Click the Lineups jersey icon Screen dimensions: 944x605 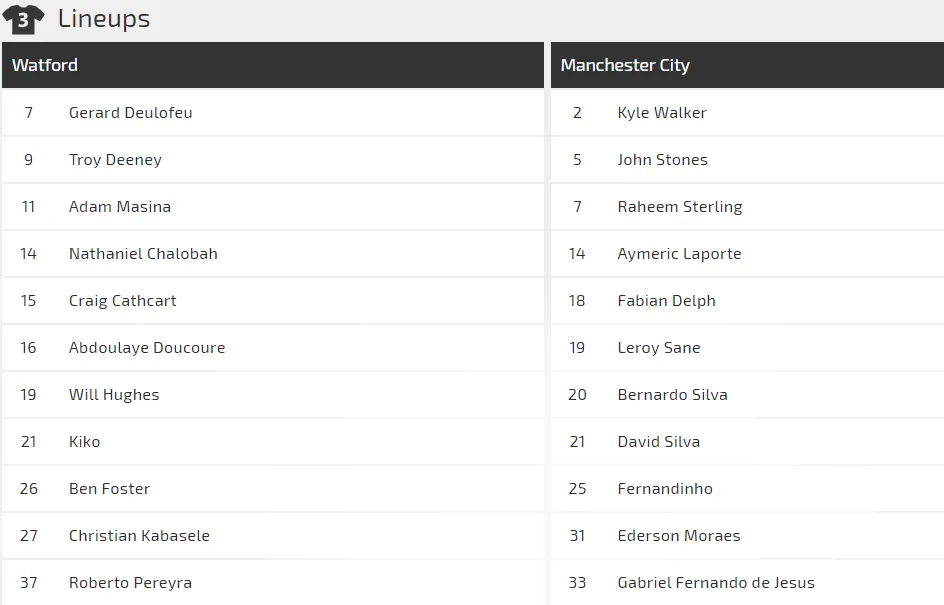tap(23, 19)
